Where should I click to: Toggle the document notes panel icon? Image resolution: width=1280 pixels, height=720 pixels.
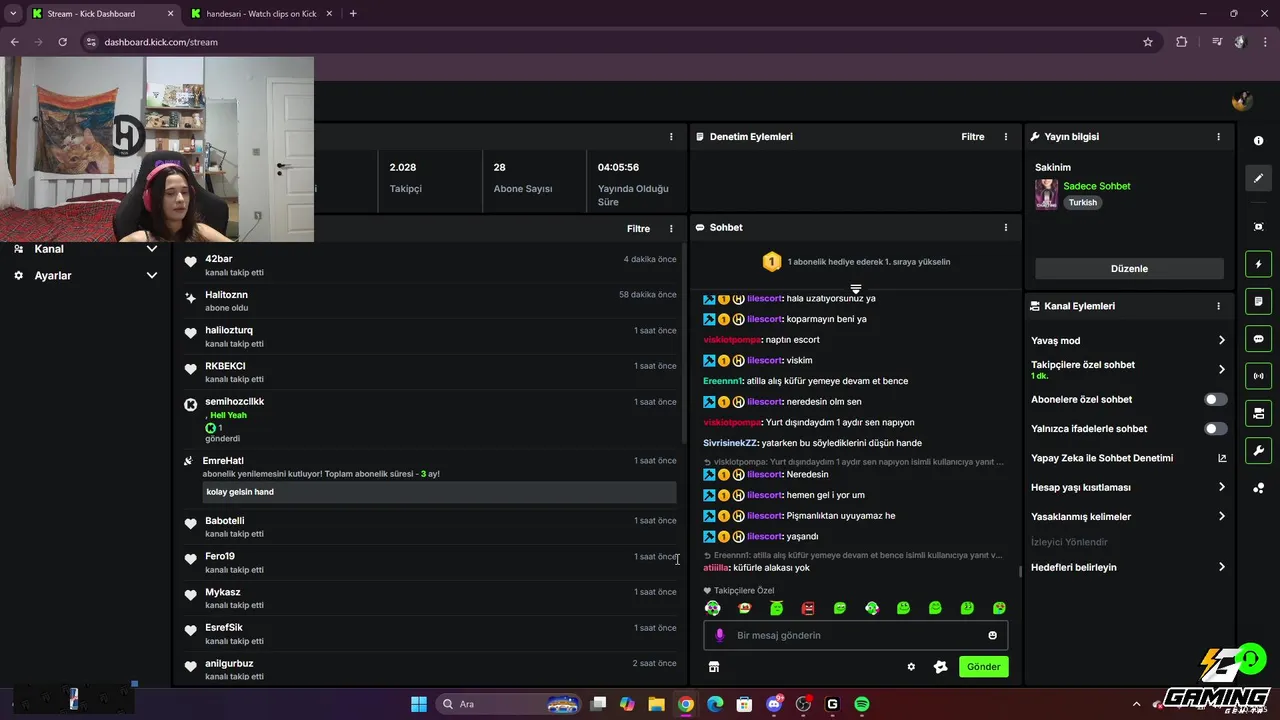[1258, 301]
